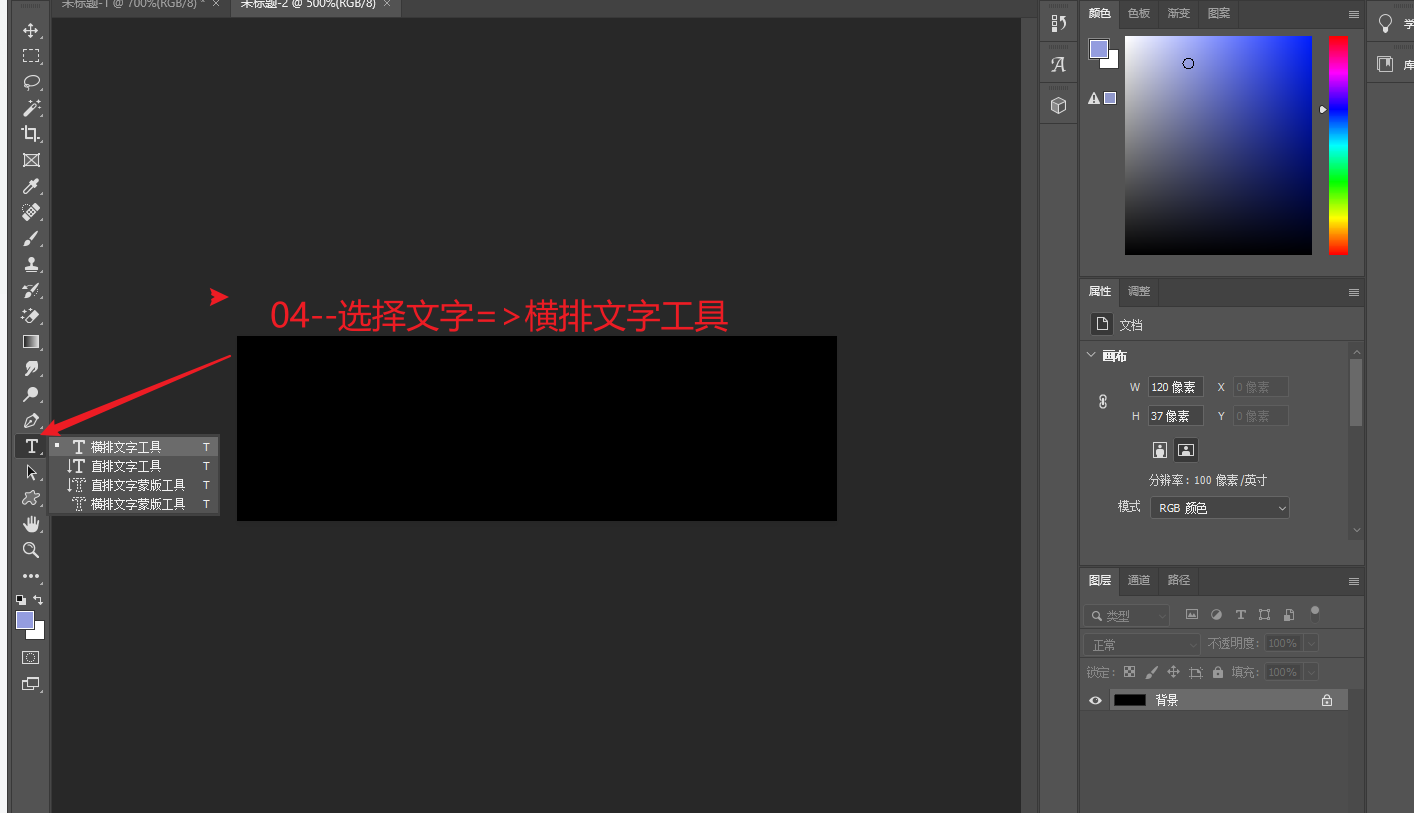Toggle lock all padlock next to 填充

pos(1218,672)
